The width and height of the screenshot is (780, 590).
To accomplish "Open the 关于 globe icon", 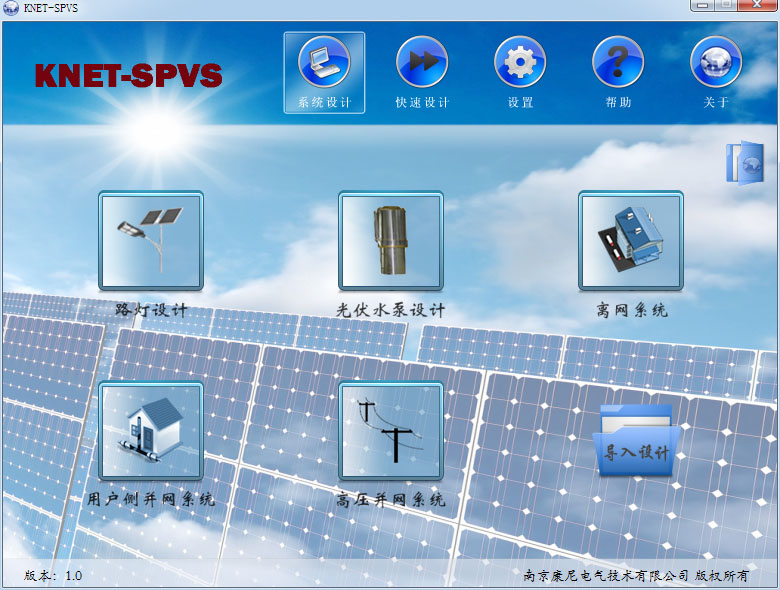I will [x=716, y=62].
